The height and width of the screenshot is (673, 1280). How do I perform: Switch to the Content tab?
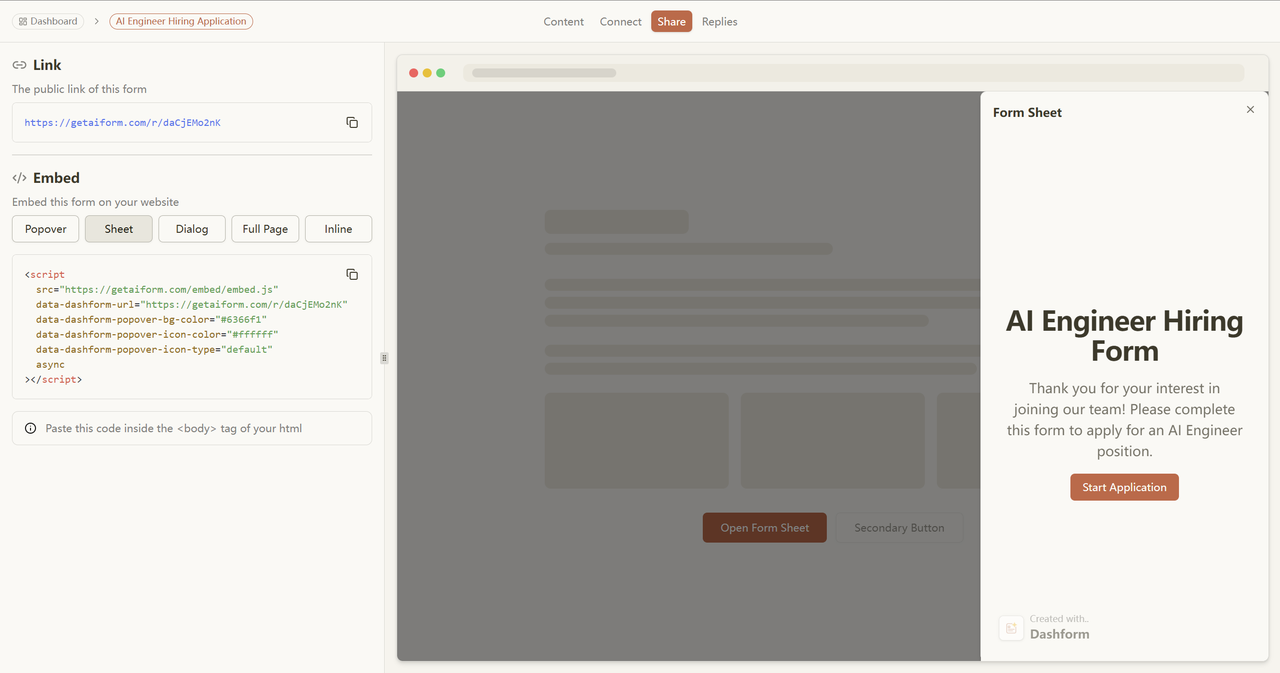(x=564, y=21)
